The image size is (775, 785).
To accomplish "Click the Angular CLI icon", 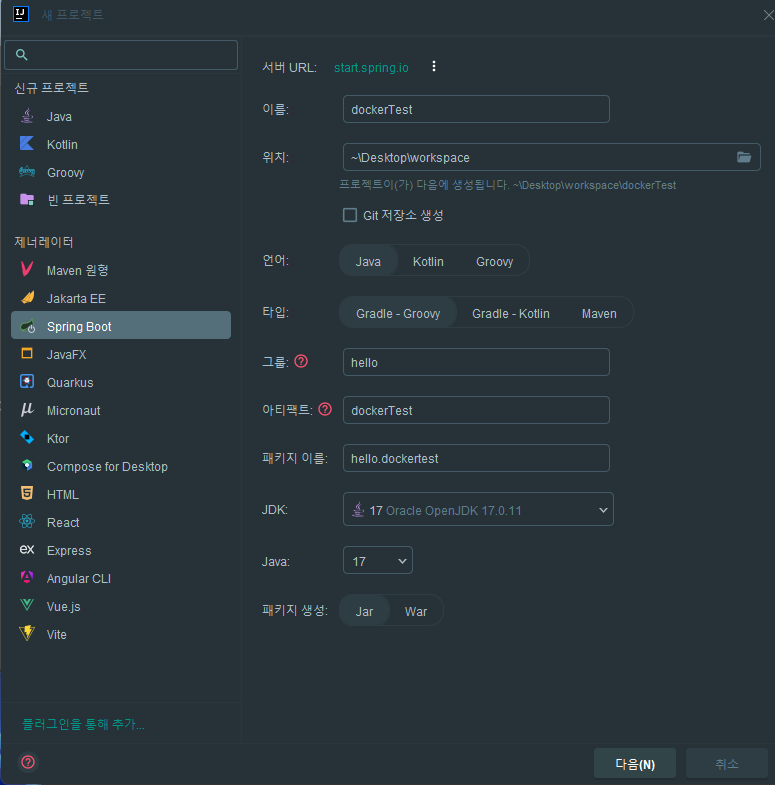I will coord(27,577).
